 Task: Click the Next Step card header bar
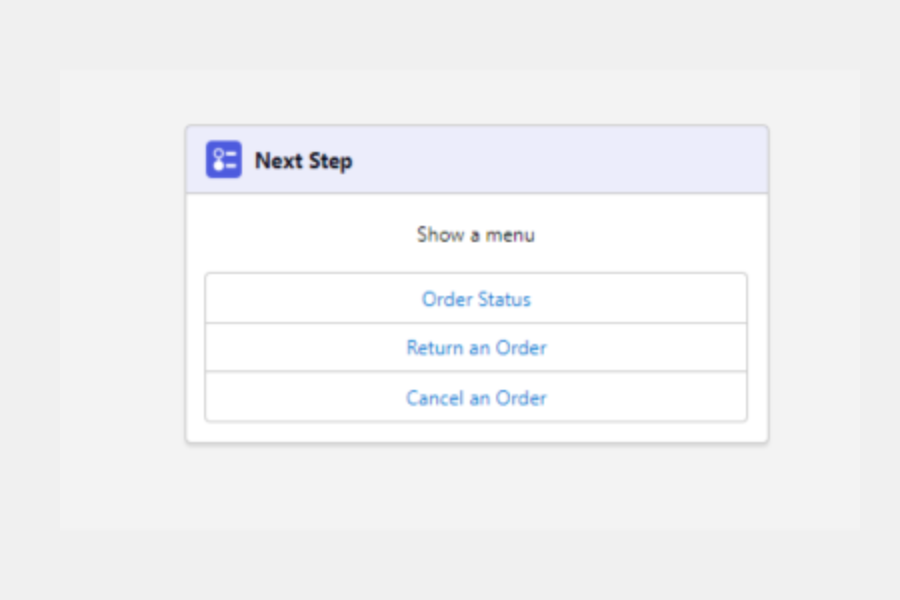point(560,160)
